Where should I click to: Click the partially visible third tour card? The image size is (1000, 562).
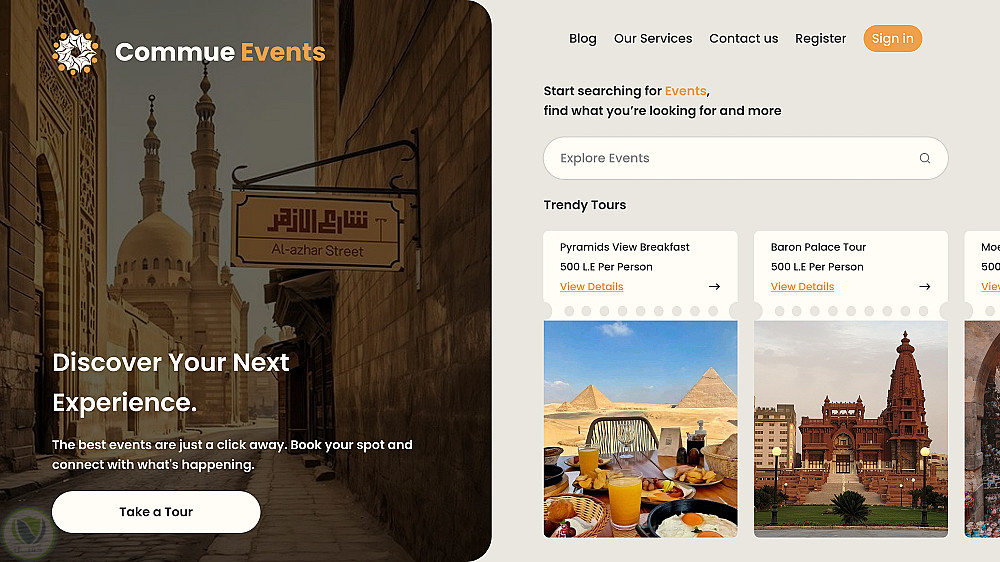(x=984, y=400)
